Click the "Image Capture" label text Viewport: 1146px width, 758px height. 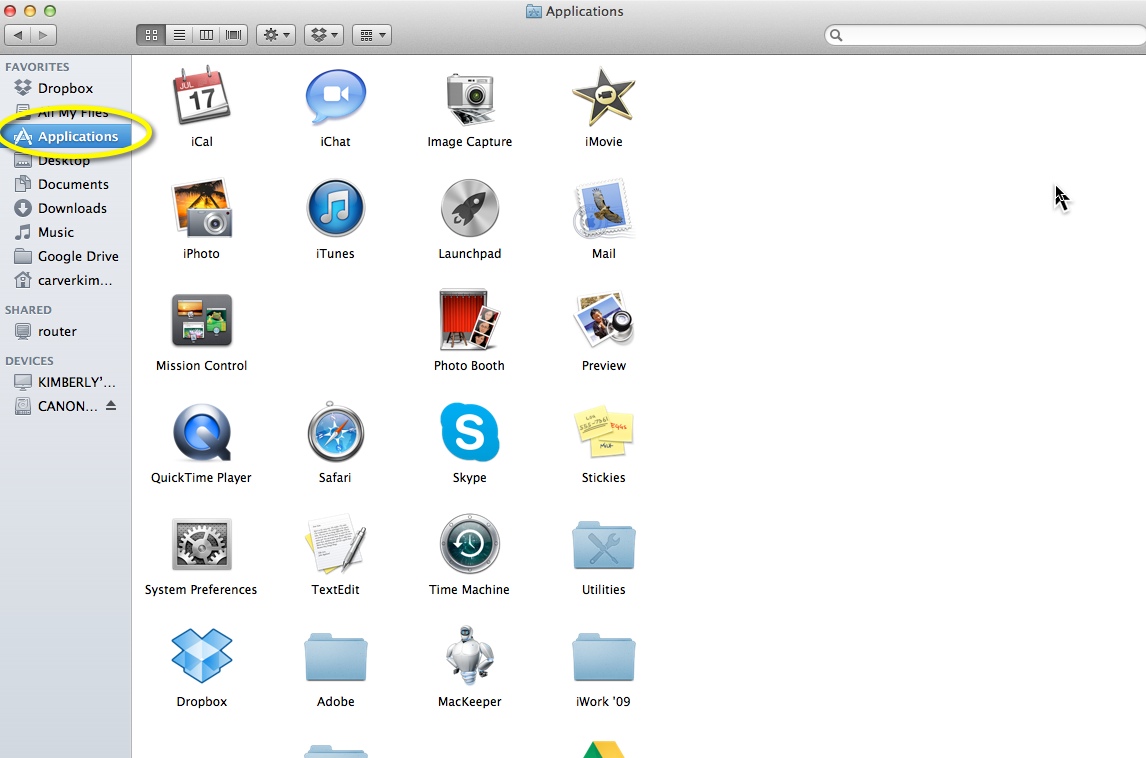[x=470, y=142]
